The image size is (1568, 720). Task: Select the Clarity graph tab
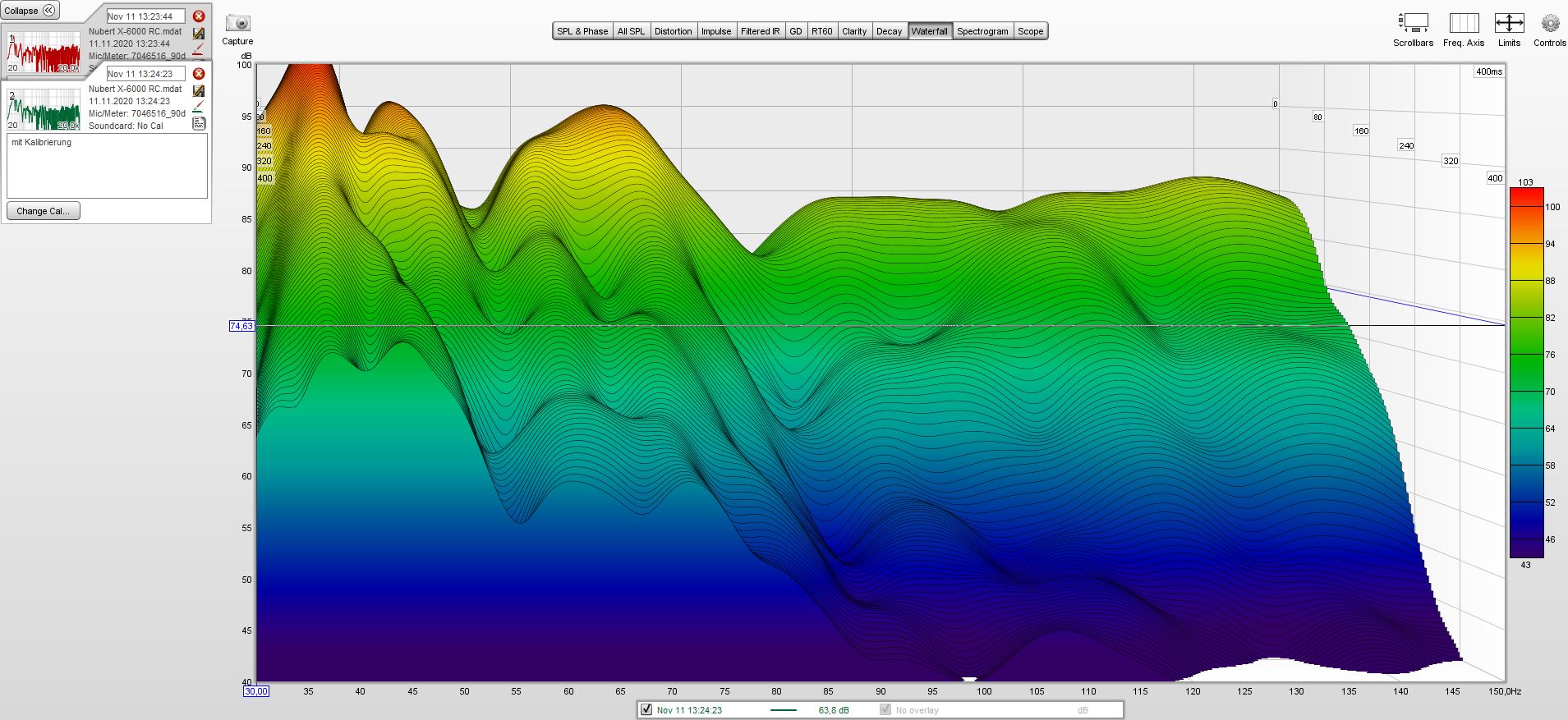click(854, 31)
